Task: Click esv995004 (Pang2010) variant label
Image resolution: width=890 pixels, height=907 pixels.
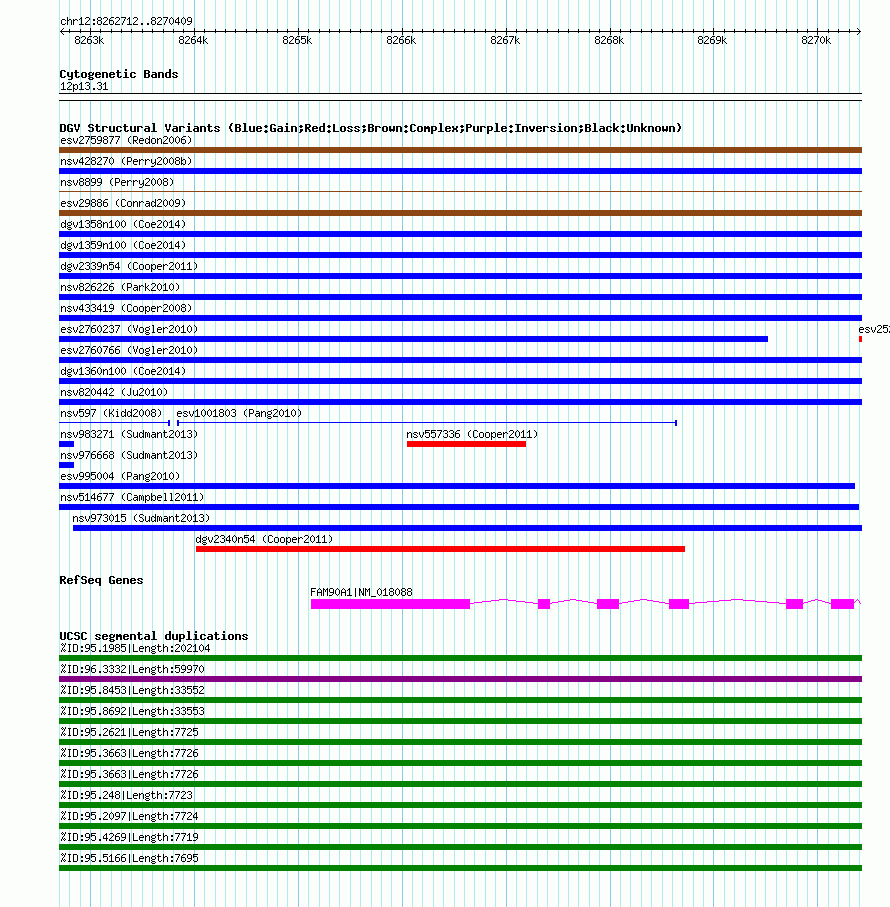Action: click(120, 477)
